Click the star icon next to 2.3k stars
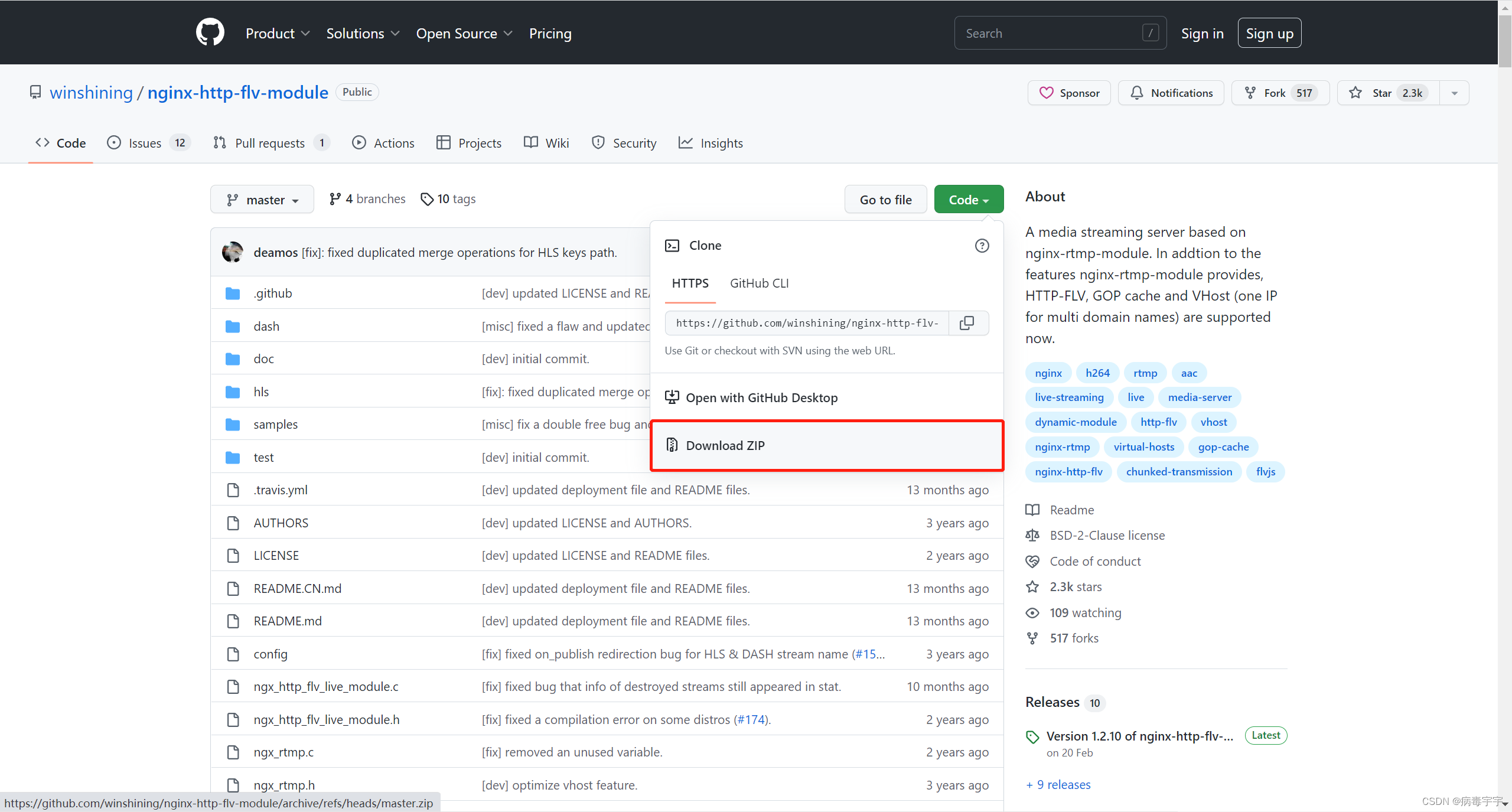 pyautogui.click(x=1032, y=587)
